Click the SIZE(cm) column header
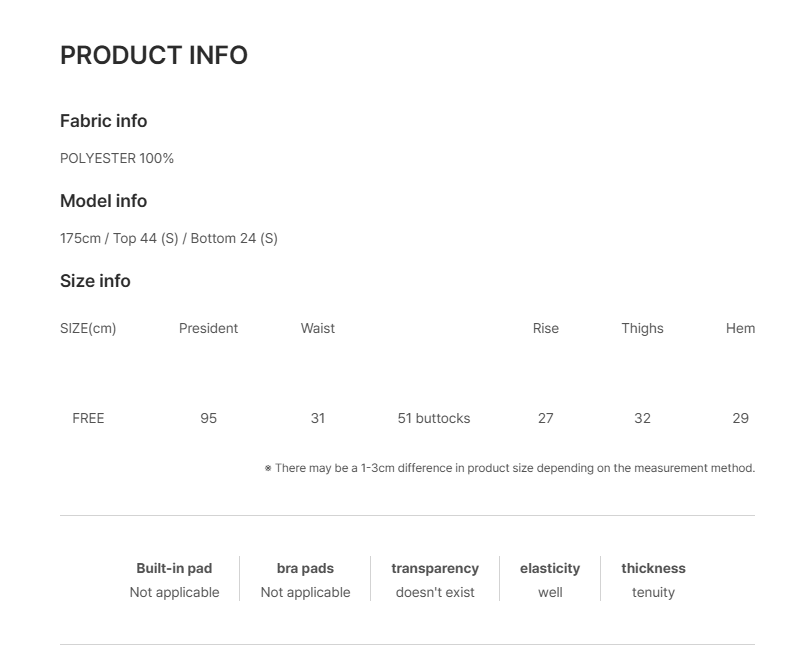 88,328
